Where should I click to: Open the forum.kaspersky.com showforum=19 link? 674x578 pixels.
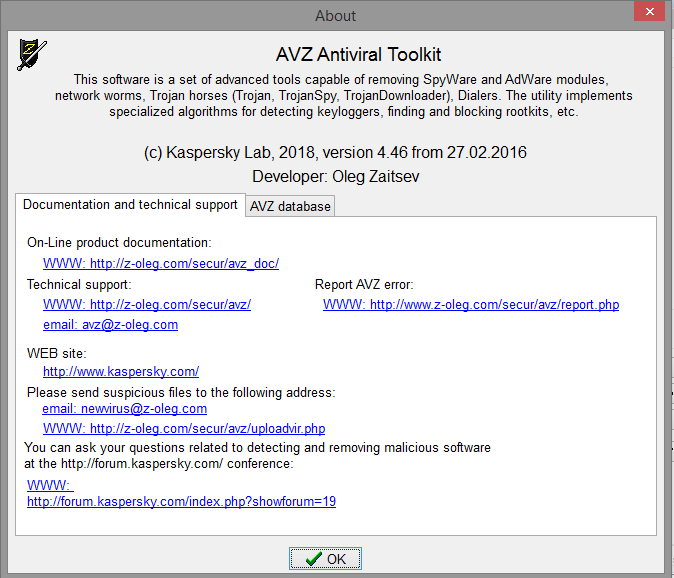(181, 502)
